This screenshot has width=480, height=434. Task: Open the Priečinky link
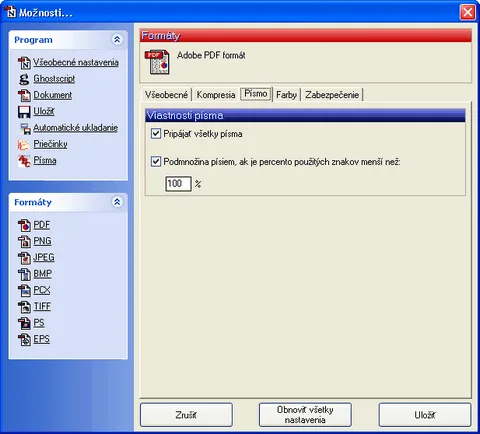(x=50, y=144)
